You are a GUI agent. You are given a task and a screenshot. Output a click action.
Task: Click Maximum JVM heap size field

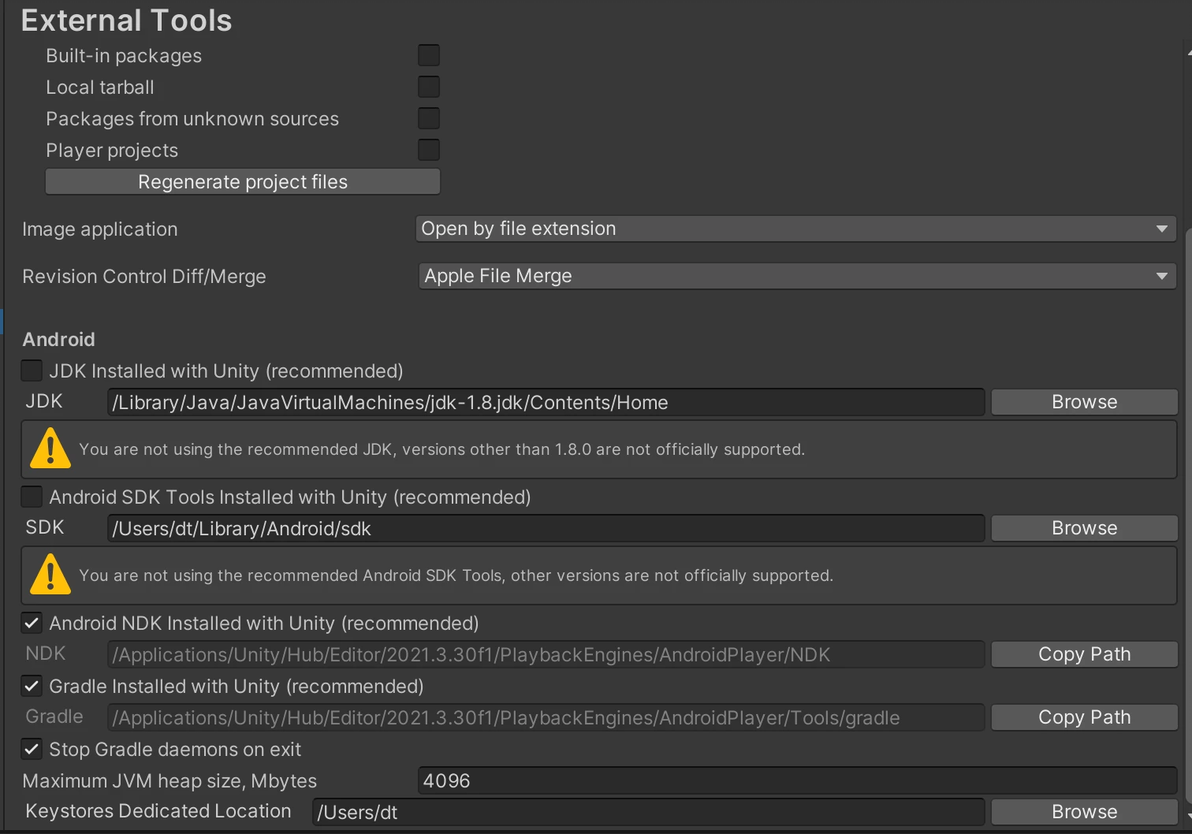pyautogui.click(x=797, y=781)
